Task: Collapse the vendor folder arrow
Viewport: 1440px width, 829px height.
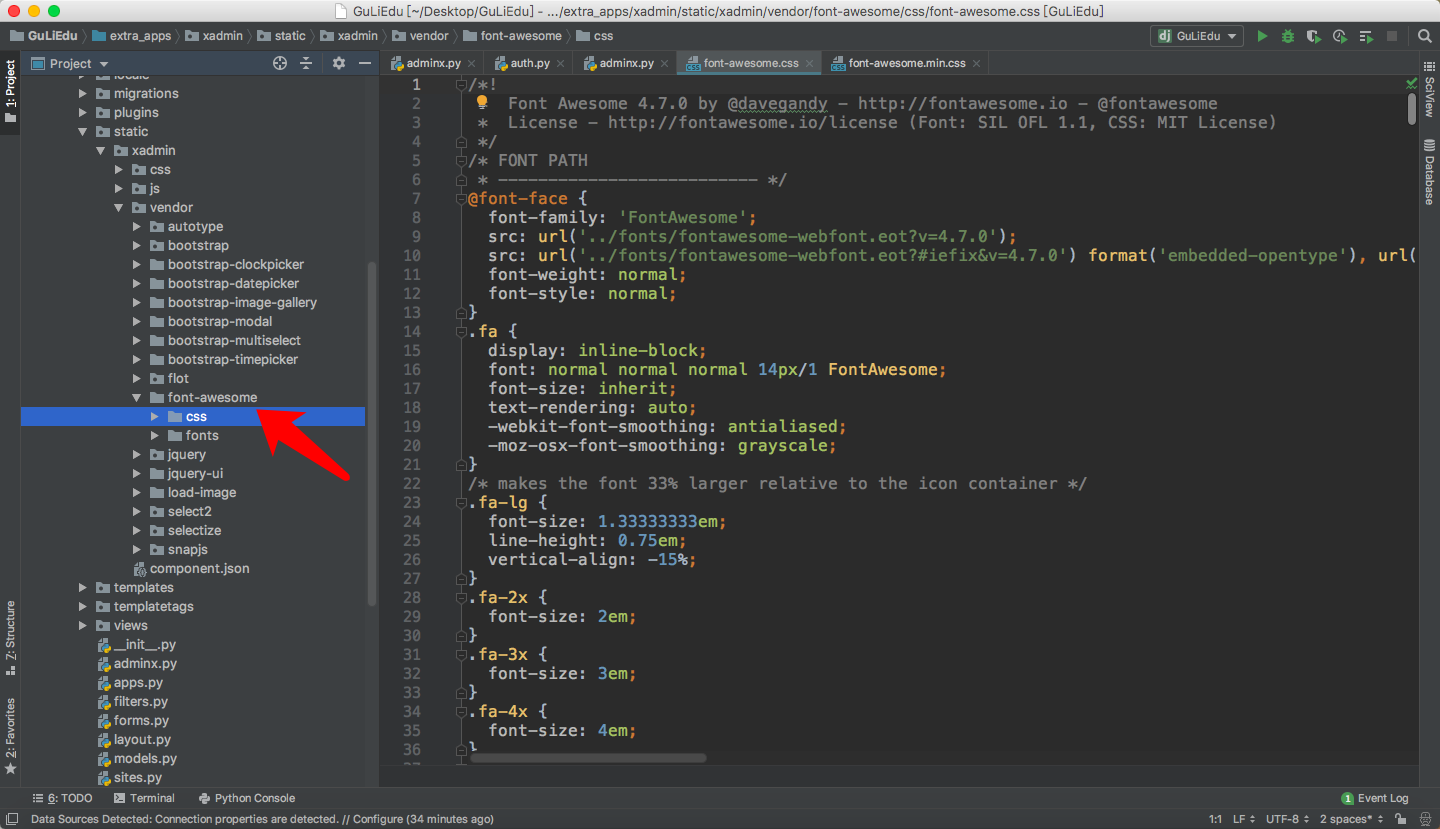Action: point(119,207)
